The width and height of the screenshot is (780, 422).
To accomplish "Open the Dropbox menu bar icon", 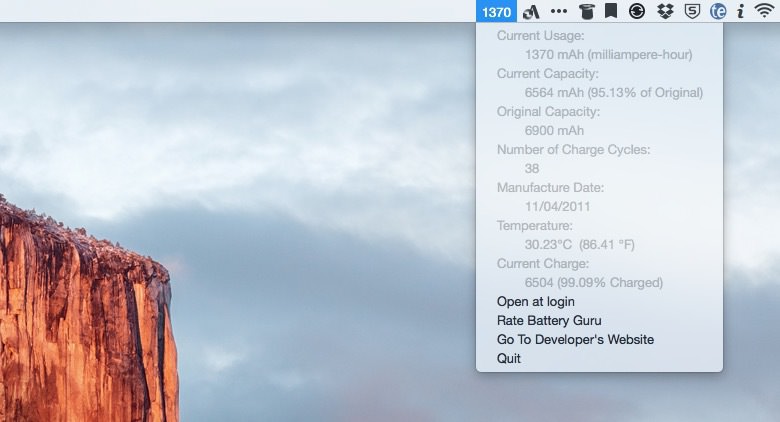I will point(665,11).
